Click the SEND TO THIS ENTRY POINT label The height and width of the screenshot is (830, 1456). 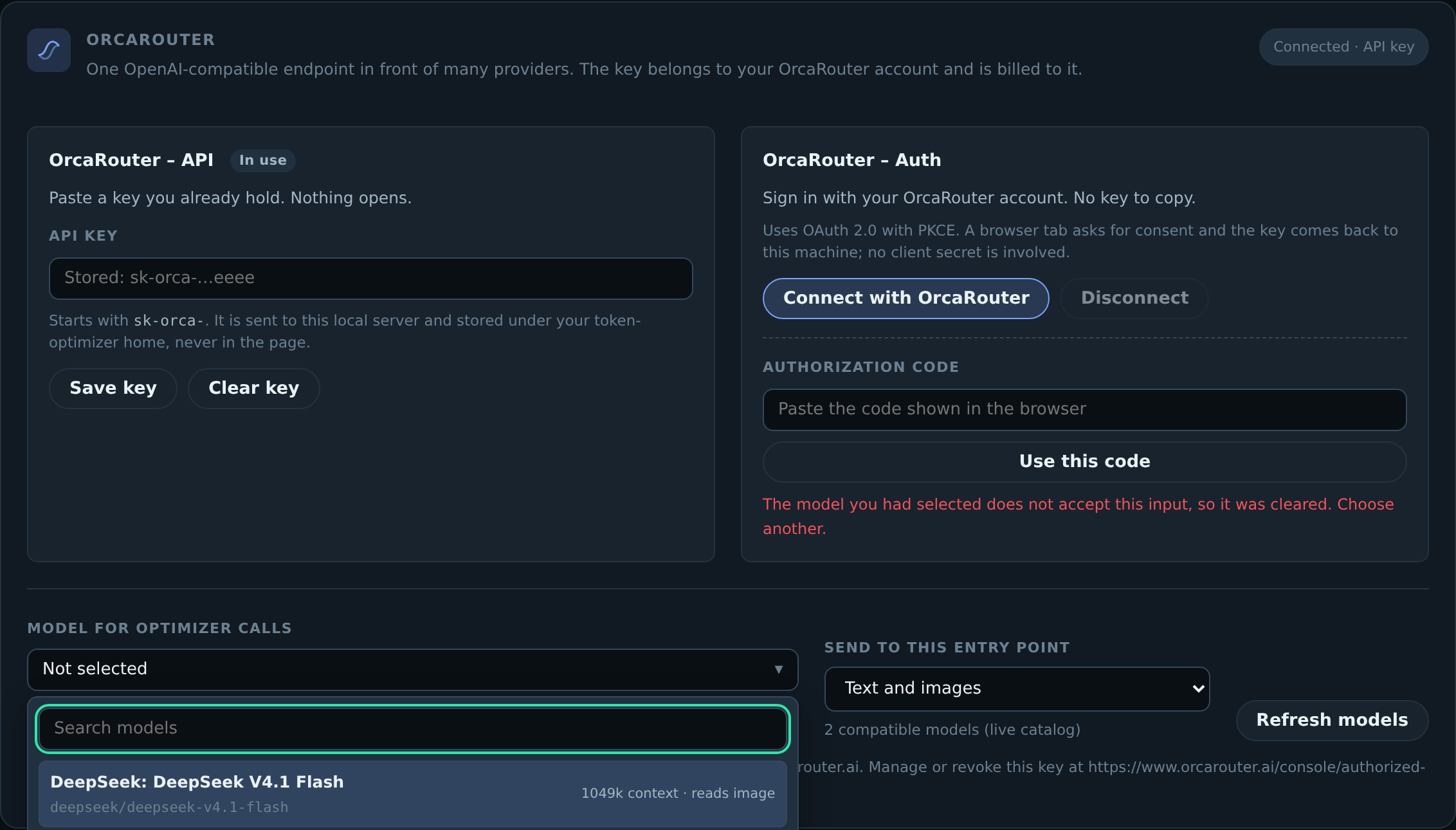(947, 647)
